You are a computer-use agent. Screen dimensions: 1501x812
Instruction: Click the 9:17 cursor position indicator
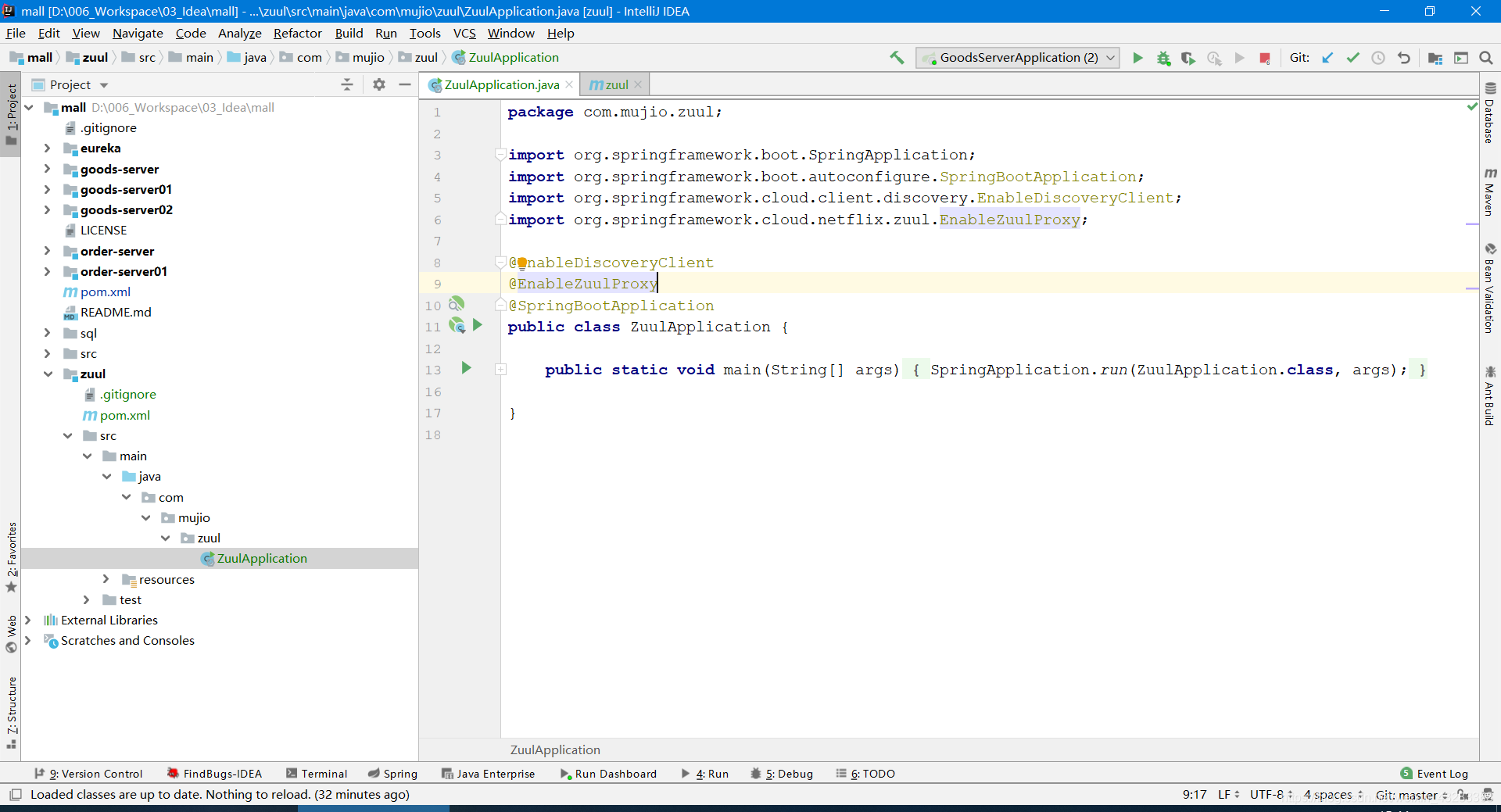[1194, 795]
